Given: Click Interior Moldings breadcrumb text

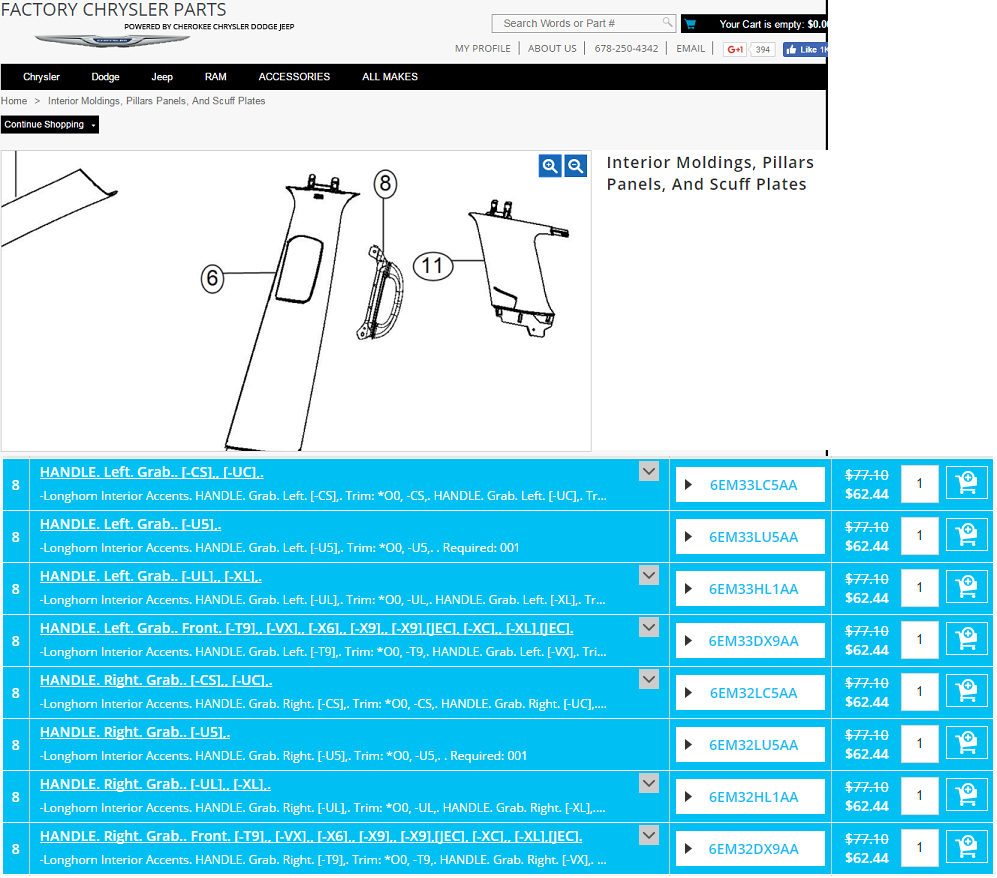Looking at the screenshot, I should coord(156,101).
